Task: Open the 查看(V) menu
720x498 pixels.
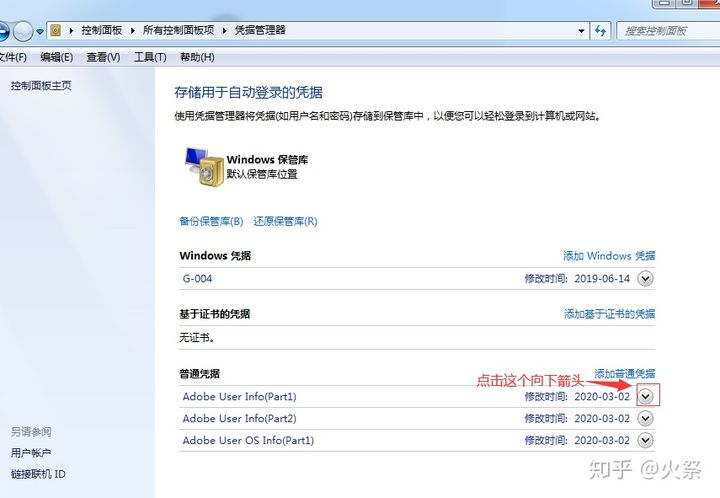Action: click(x=103, y=57)
